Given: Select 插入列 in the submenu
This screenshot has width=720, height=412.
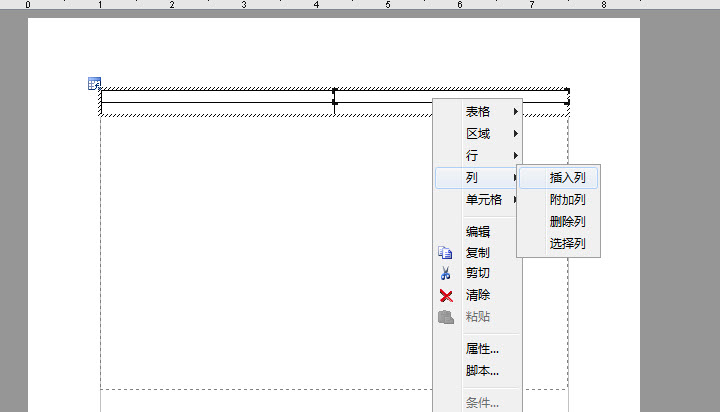Looking at the screenshot, I should tap(559, 178).
